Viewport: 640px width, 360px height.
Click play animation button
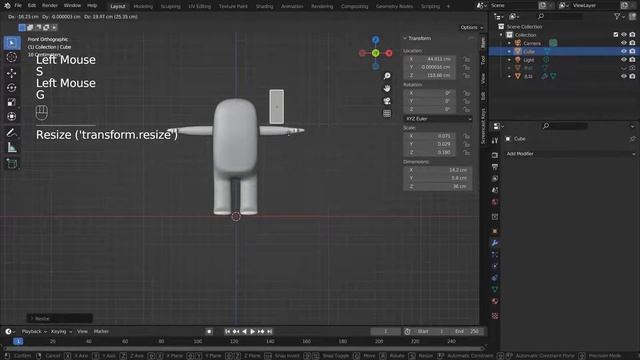[253, 331]
